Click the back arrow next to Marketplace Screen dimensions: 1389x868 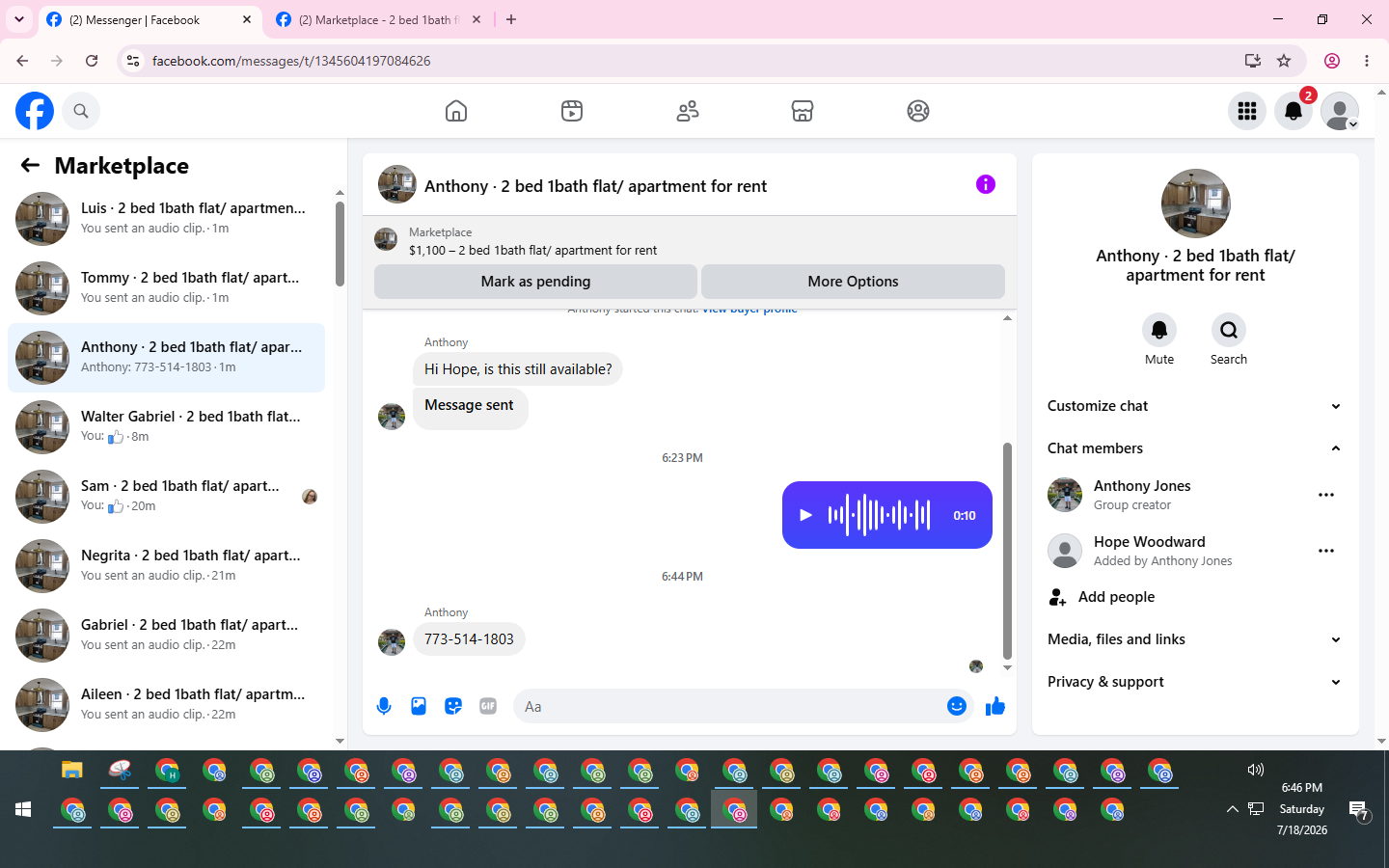click(30, 165)
